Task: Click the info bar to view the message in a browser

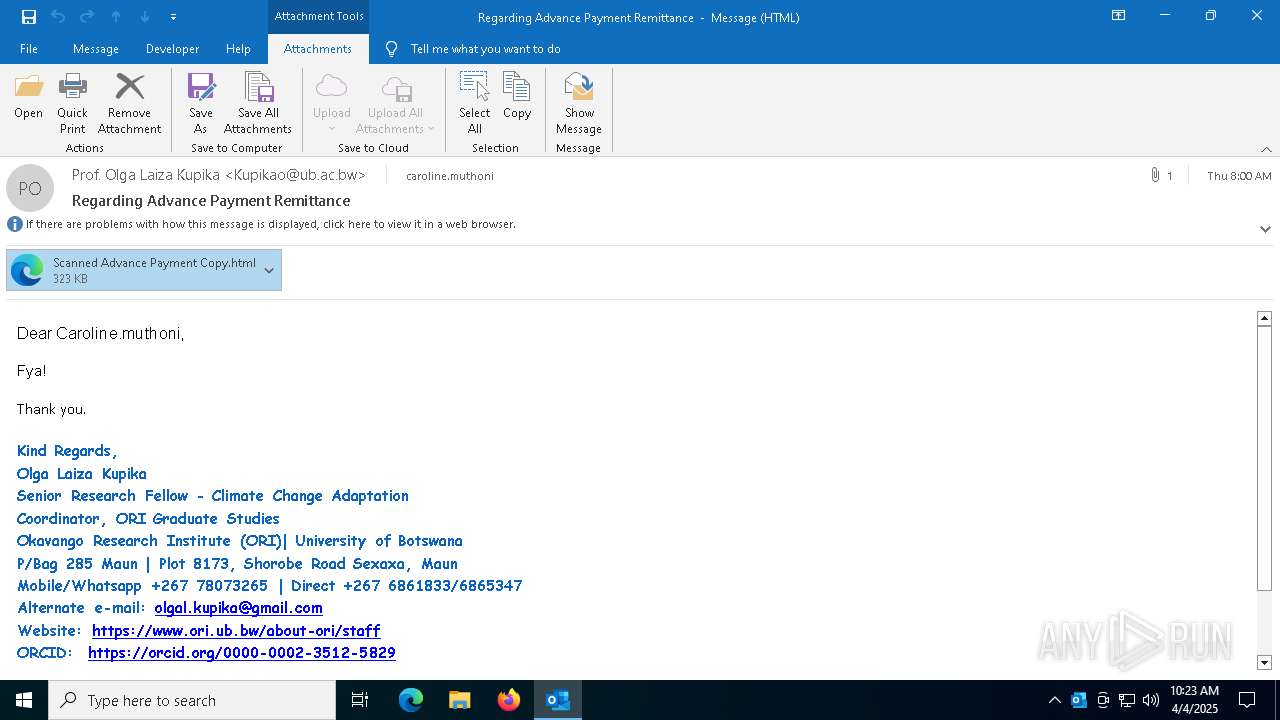Action: tap(270, 224)
